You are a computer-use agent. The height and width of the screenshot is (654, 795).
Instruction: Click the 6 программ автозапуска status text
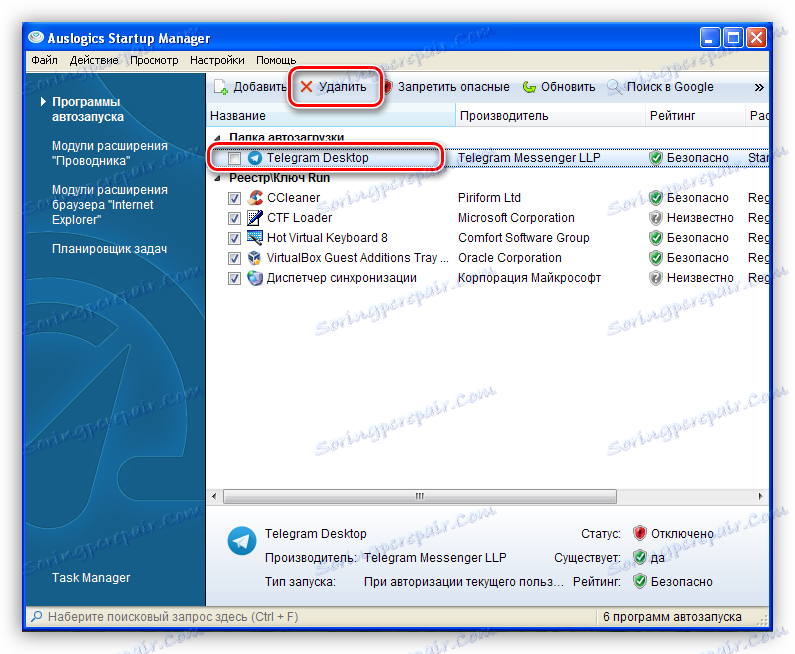672,616
